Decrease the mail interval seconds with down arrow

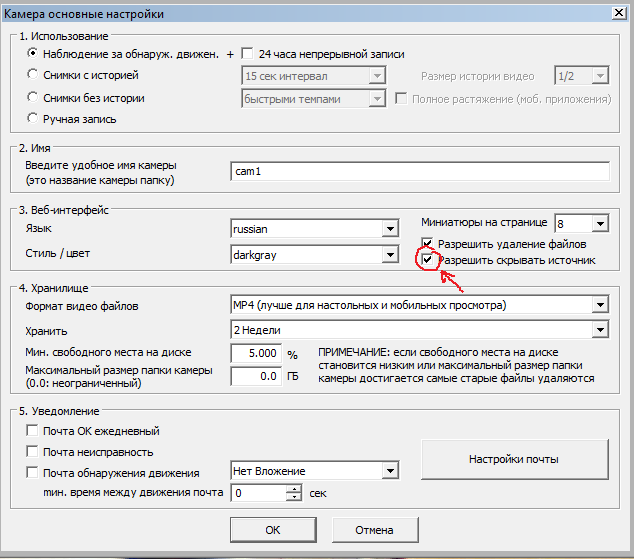(x=294, y=498)
